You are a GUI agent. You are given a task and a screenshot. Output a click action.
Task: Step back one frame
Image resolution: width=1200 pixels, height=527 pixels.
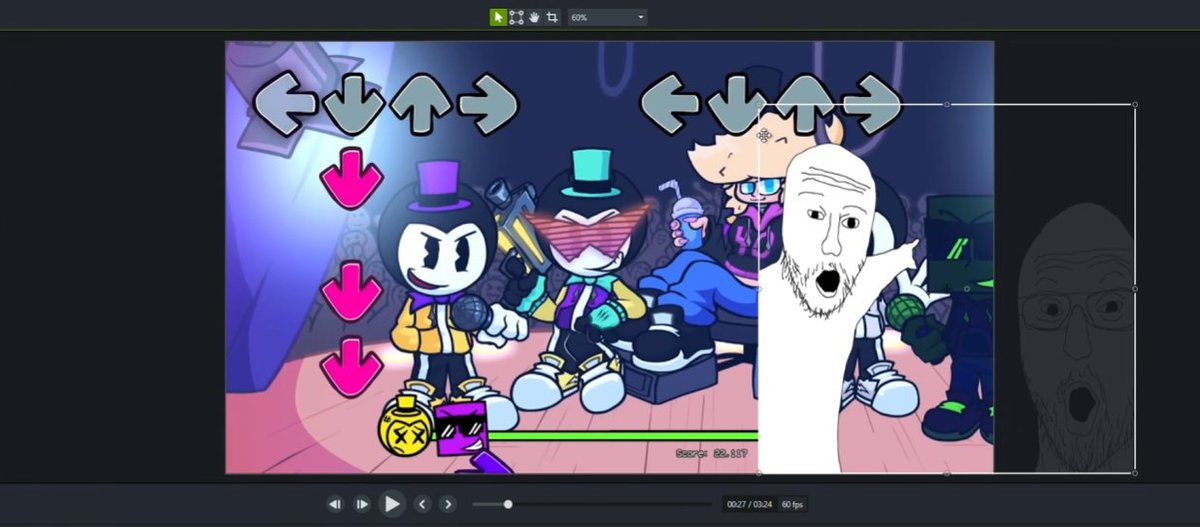336,504
